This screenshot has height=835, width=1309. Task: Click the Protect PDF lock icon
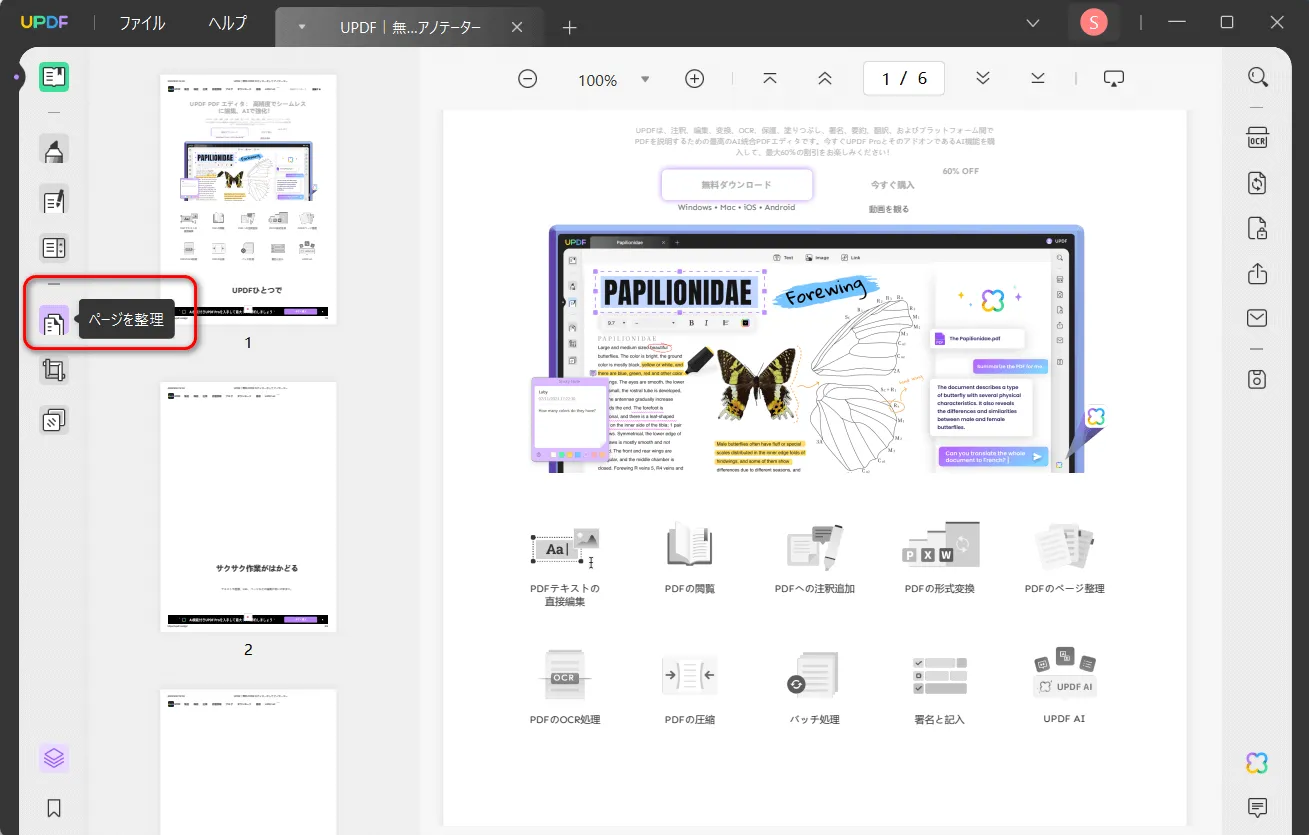[x=1258, y=228]
